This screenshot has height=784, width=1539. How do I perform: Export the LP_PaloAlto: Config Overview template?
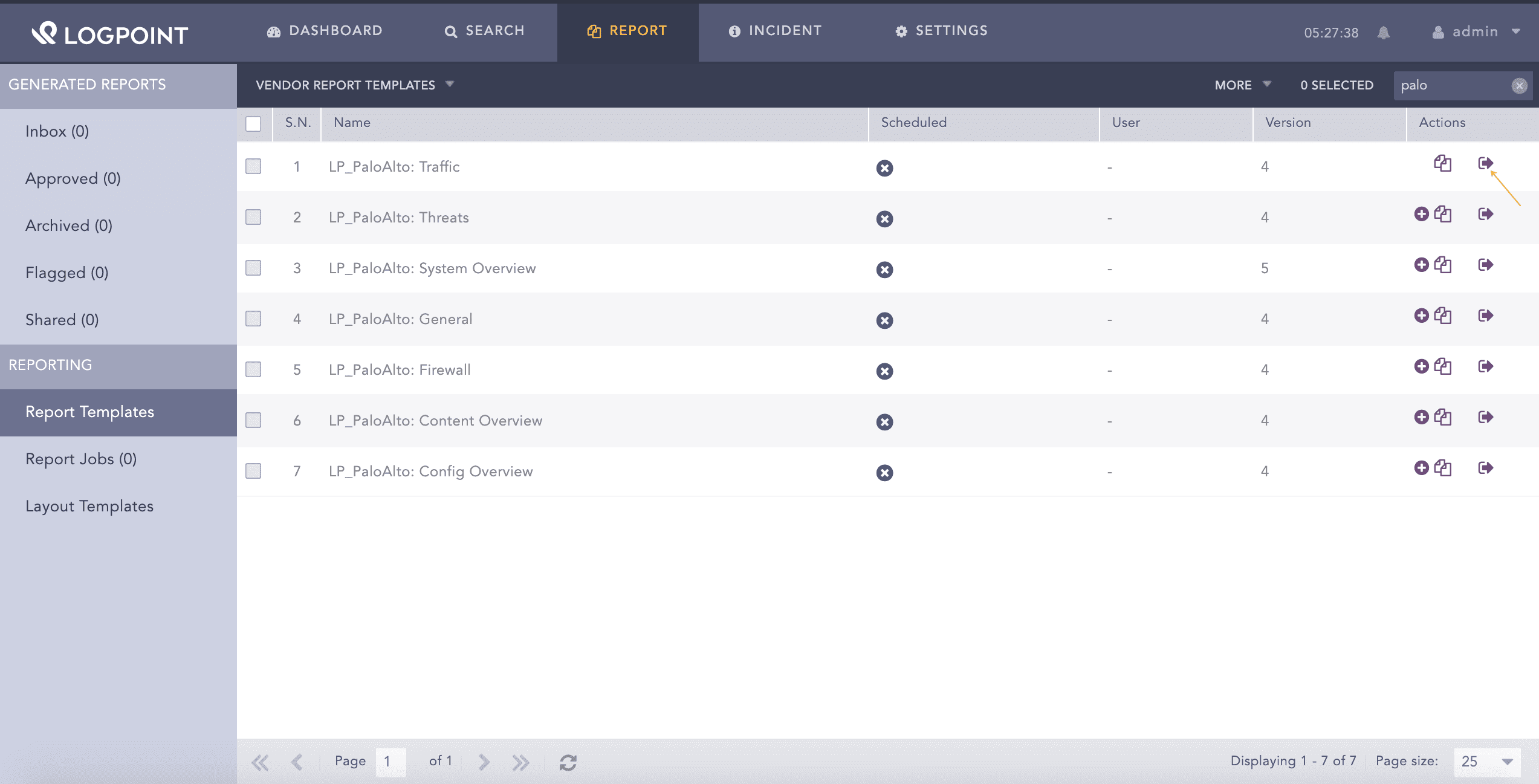1487,467
